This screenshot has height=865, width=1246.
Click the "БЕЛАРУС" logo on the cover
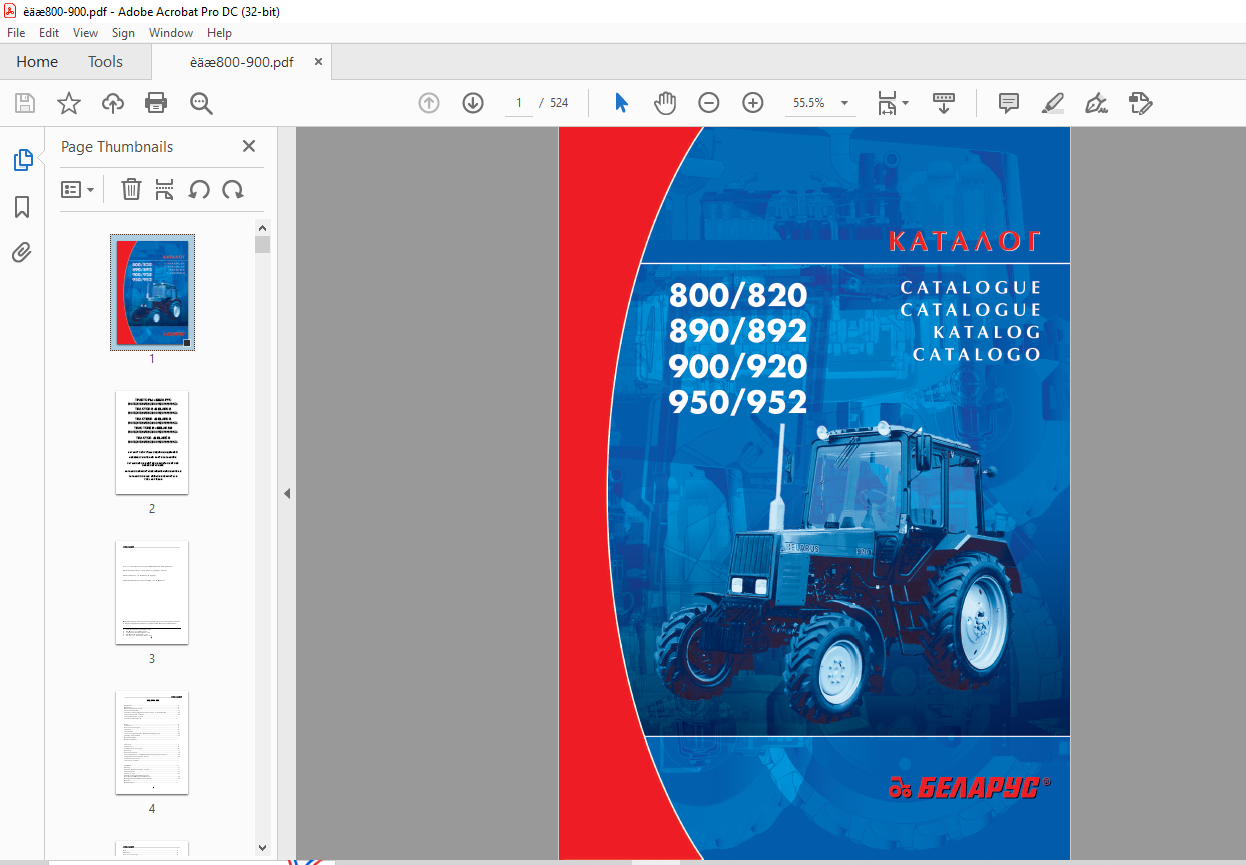(x=969, y=788)
